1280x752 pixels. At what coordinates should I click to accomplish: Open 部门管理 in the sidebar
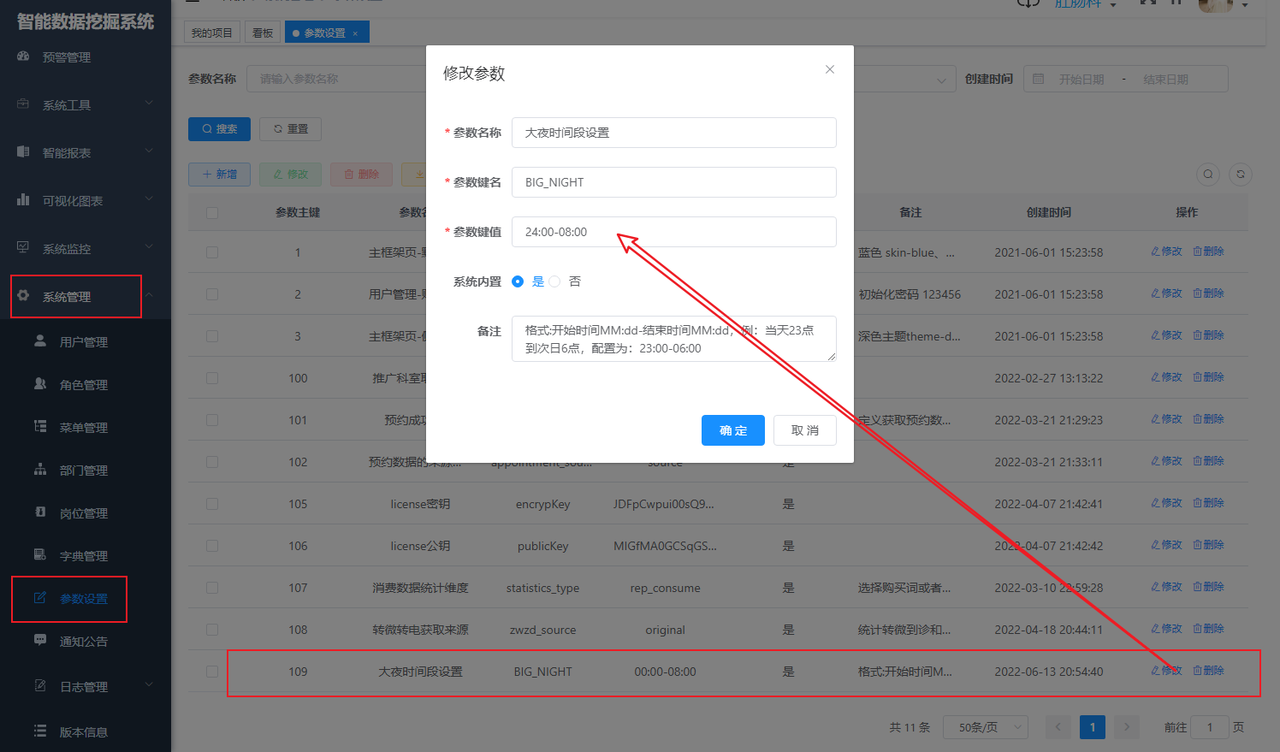point(85,471)
